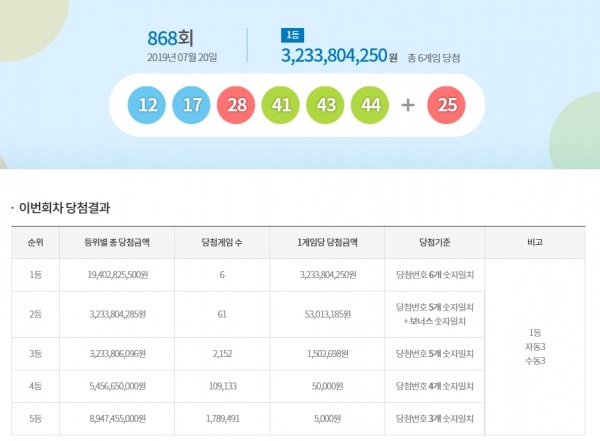Click the per-game amount 5,000원
Viewport: 600px width, 441px height.
328,418
